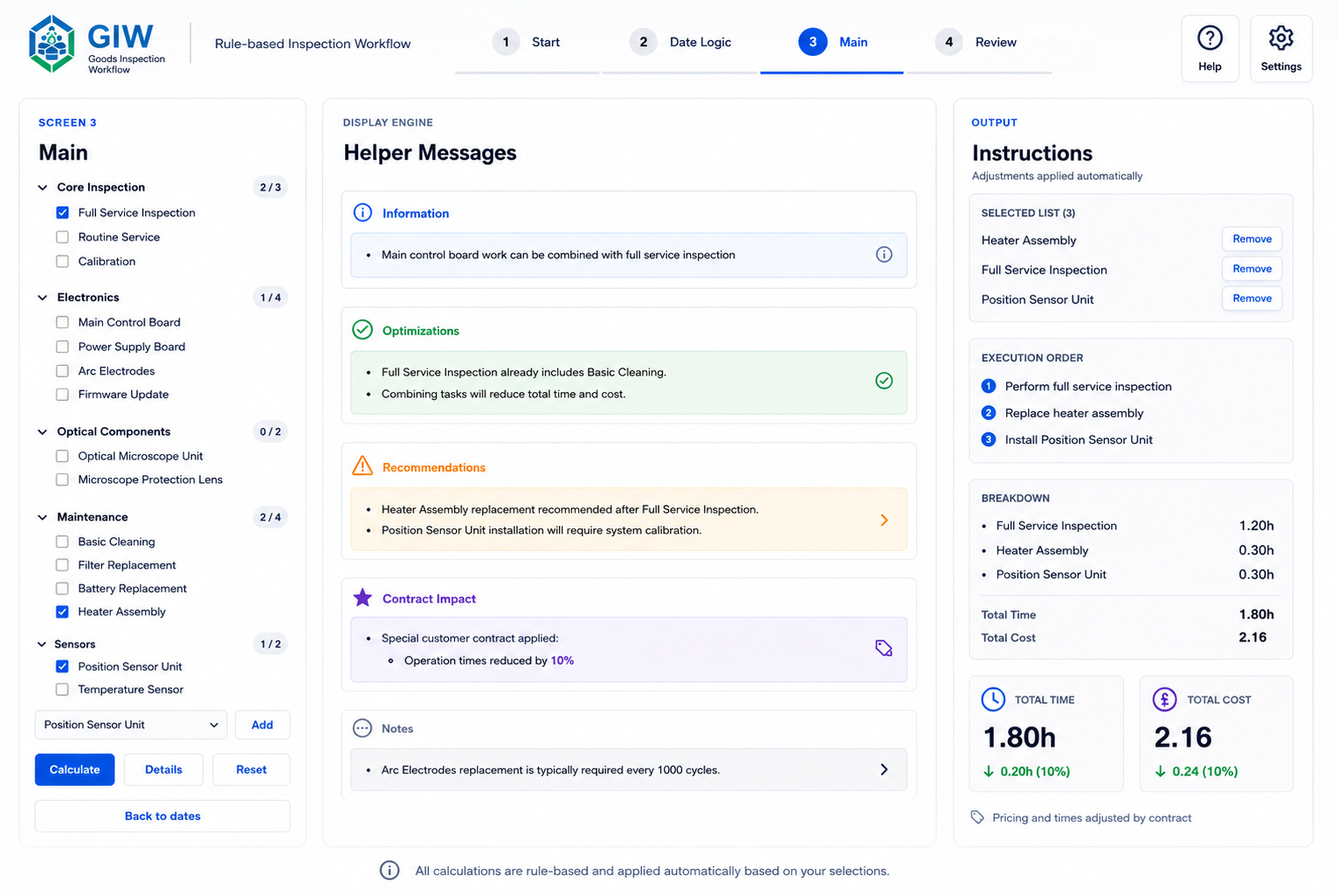The width and height of the screenshot is (1338, 896).
Task: Toggle the Position Sensor Unit checkbox
Action: [62, 666]
